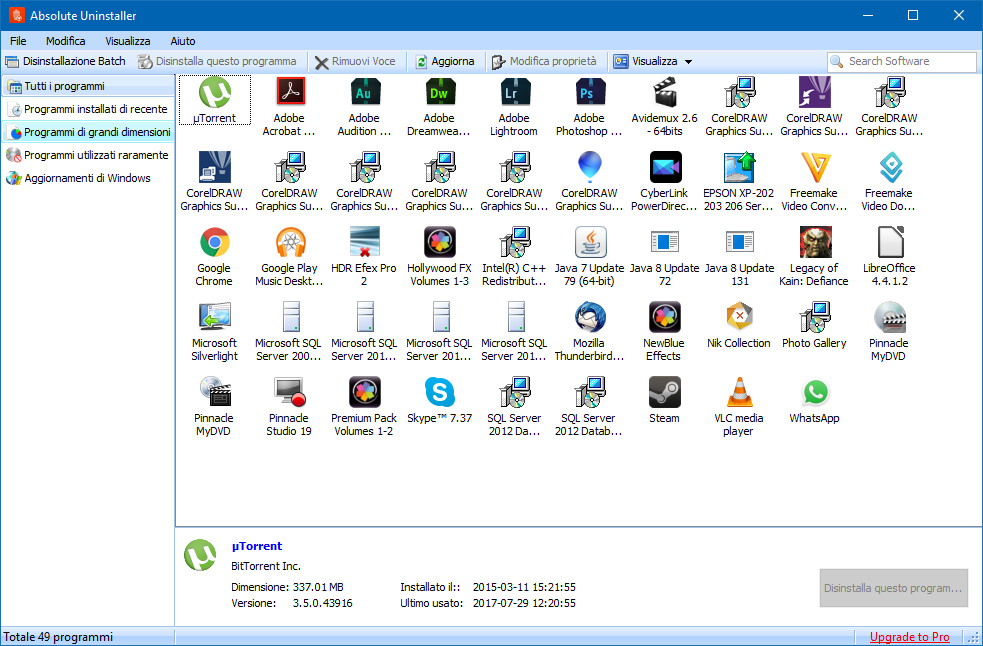Follow the Upgrade to Pro link
Image resolution: width=983 pixels, height=646 pixels.
coord(909,637)
